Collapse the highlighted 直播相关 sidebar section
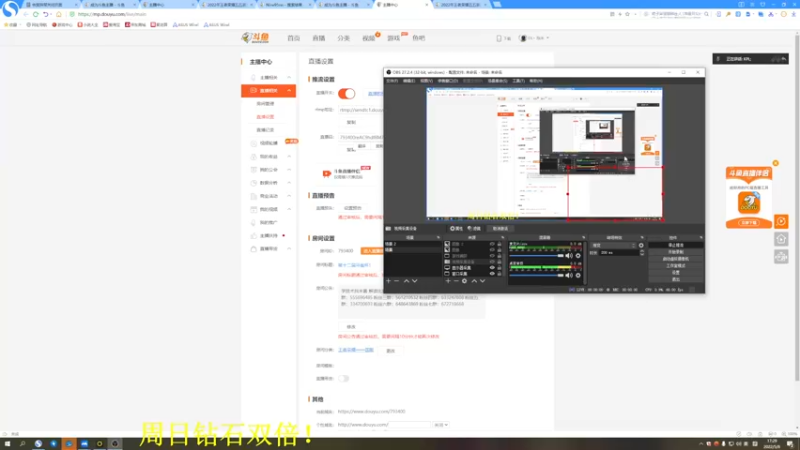 point(268,91)
